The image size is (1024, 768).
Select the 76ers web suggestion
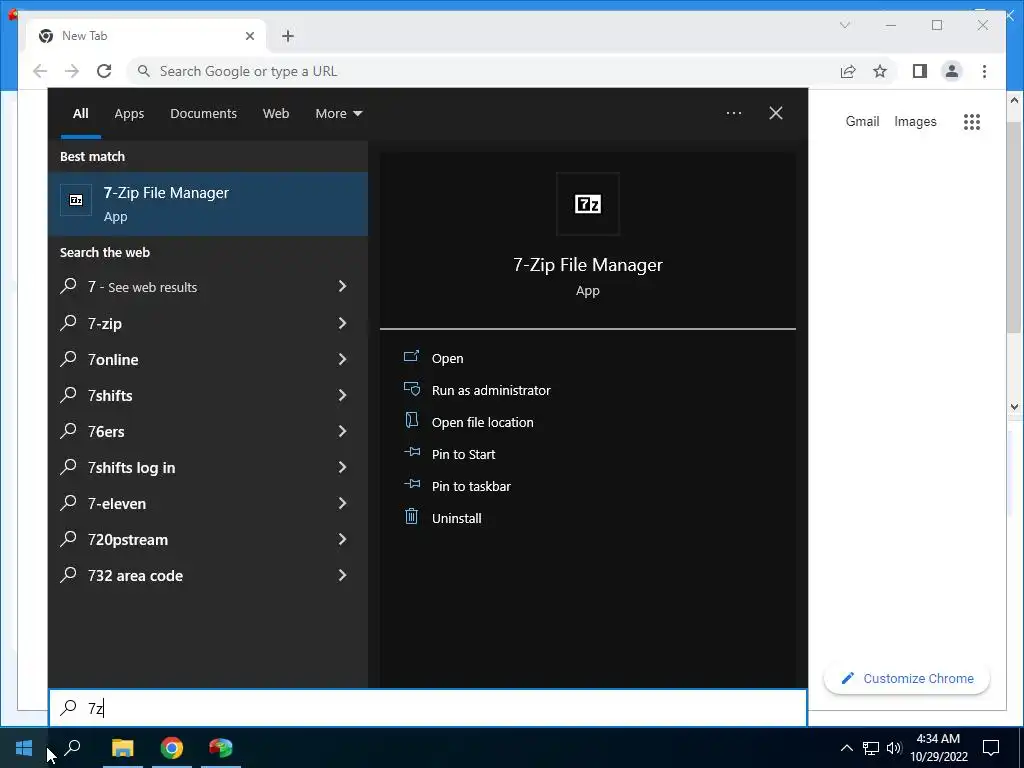click(208, 431)
